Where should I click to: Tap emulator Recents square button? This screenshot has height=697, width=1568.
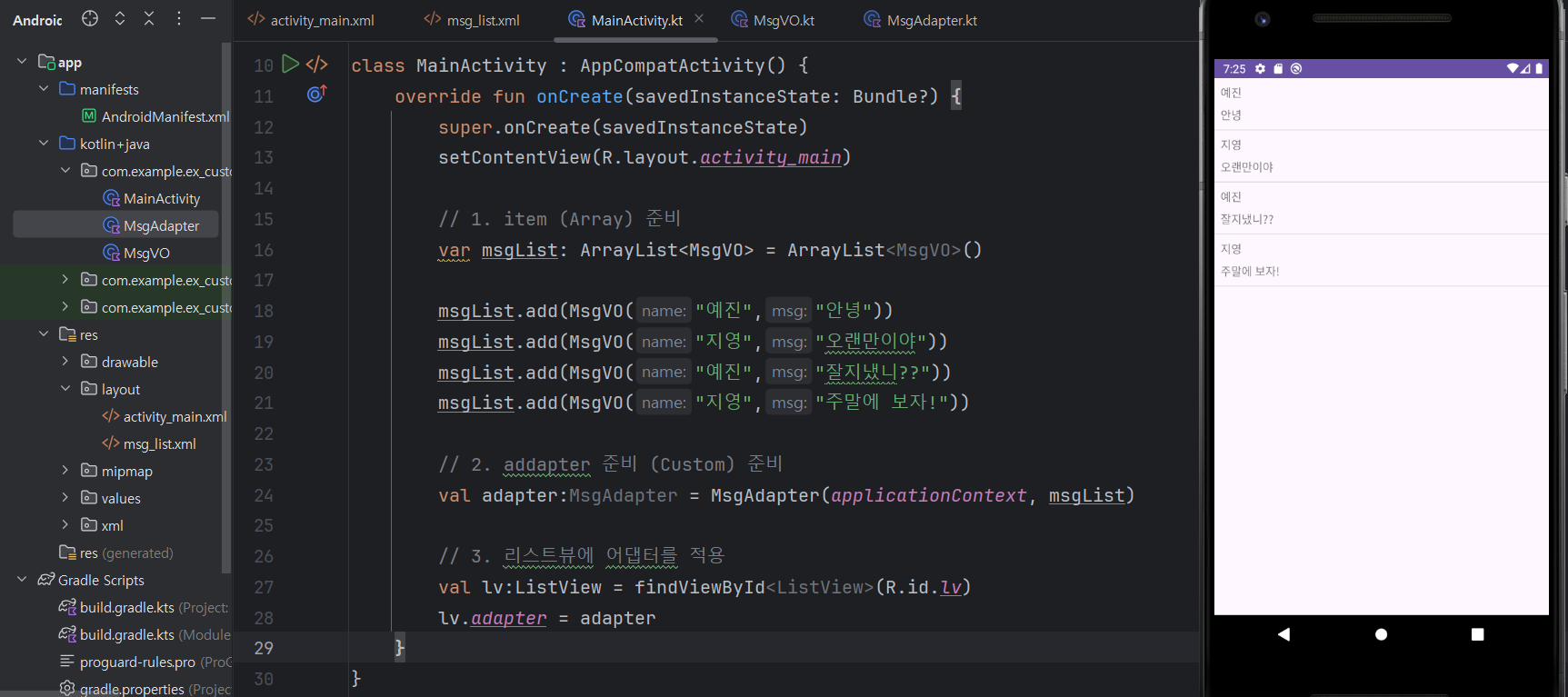click(x=1477, y=634)
